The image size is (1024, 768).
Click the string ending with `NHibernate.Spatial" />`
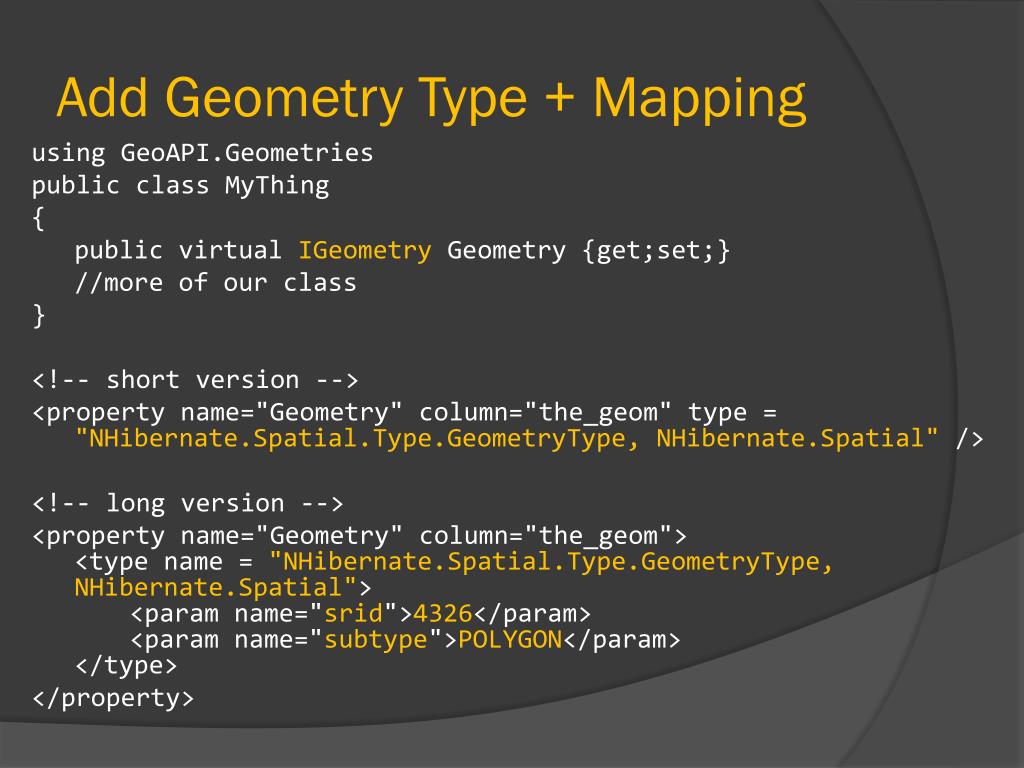point(529,438)
